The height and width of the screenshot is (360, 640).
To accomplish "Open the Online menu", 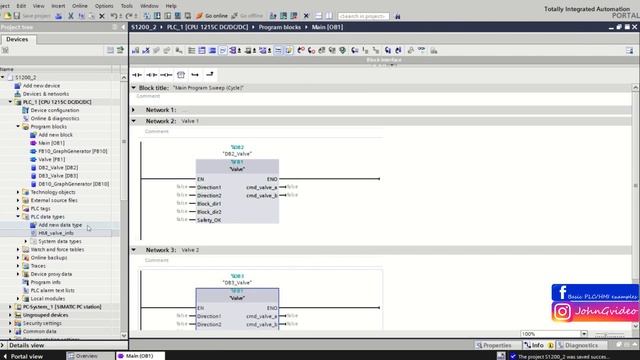I will click(80, 6).
